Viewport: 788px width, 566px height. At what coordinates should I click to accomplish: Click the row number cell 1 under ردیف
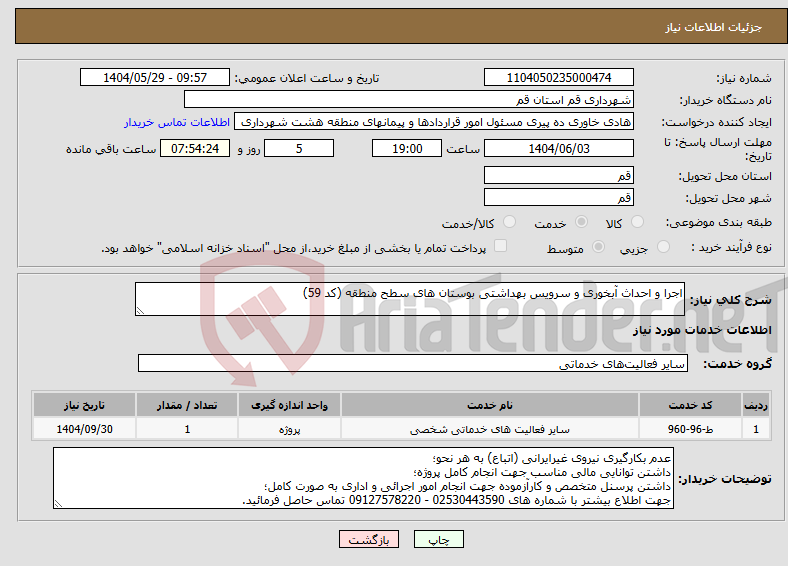[x=756, y=429]
